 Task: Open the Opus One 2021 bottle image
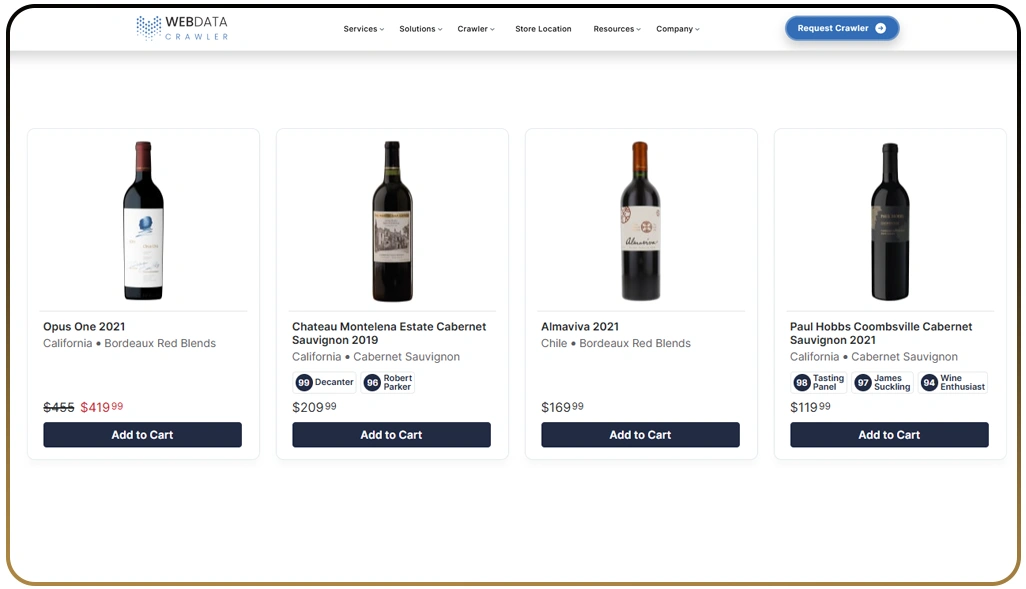click(x=143, y=221)
